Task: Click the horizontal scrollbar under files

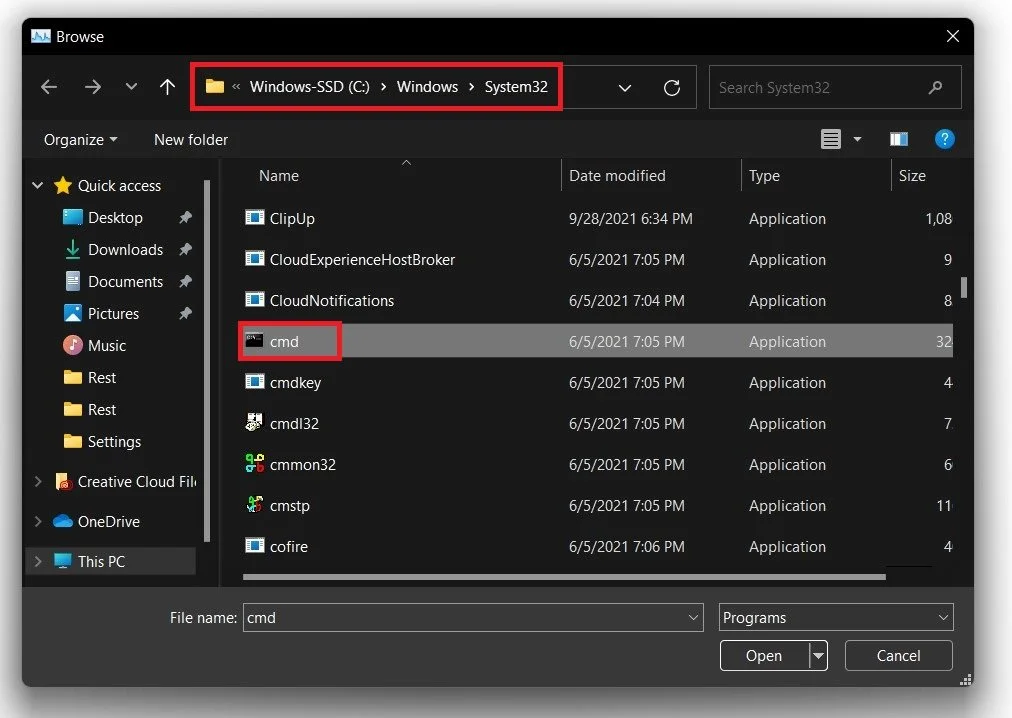Action: [564, 577]
